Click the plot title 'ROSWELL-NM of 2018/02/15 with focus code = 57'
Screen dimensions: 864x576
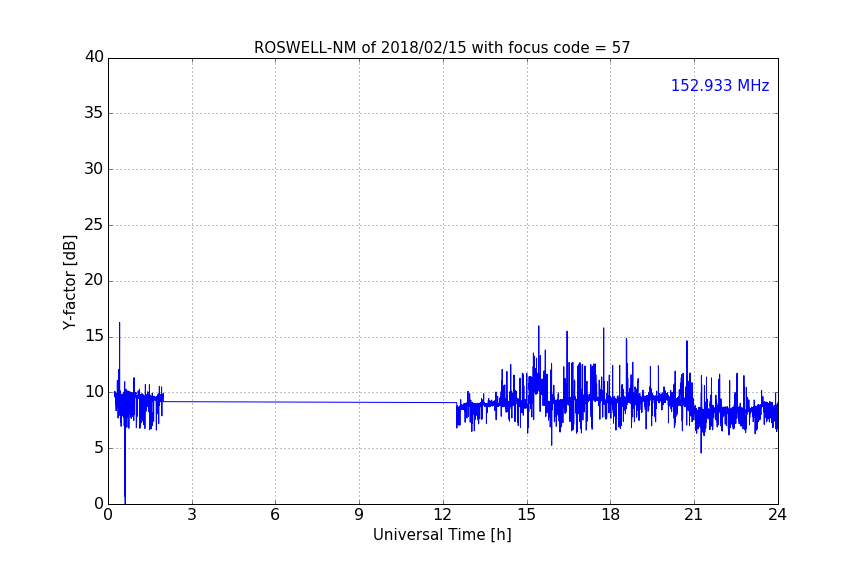(x=442, y=48)
